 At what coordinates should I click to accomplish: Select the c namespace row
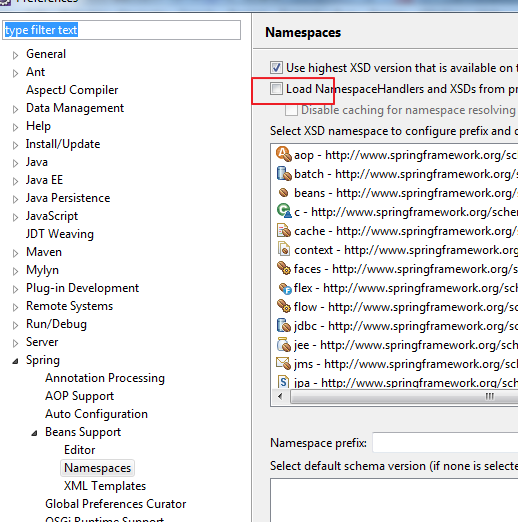click(395, 212)
